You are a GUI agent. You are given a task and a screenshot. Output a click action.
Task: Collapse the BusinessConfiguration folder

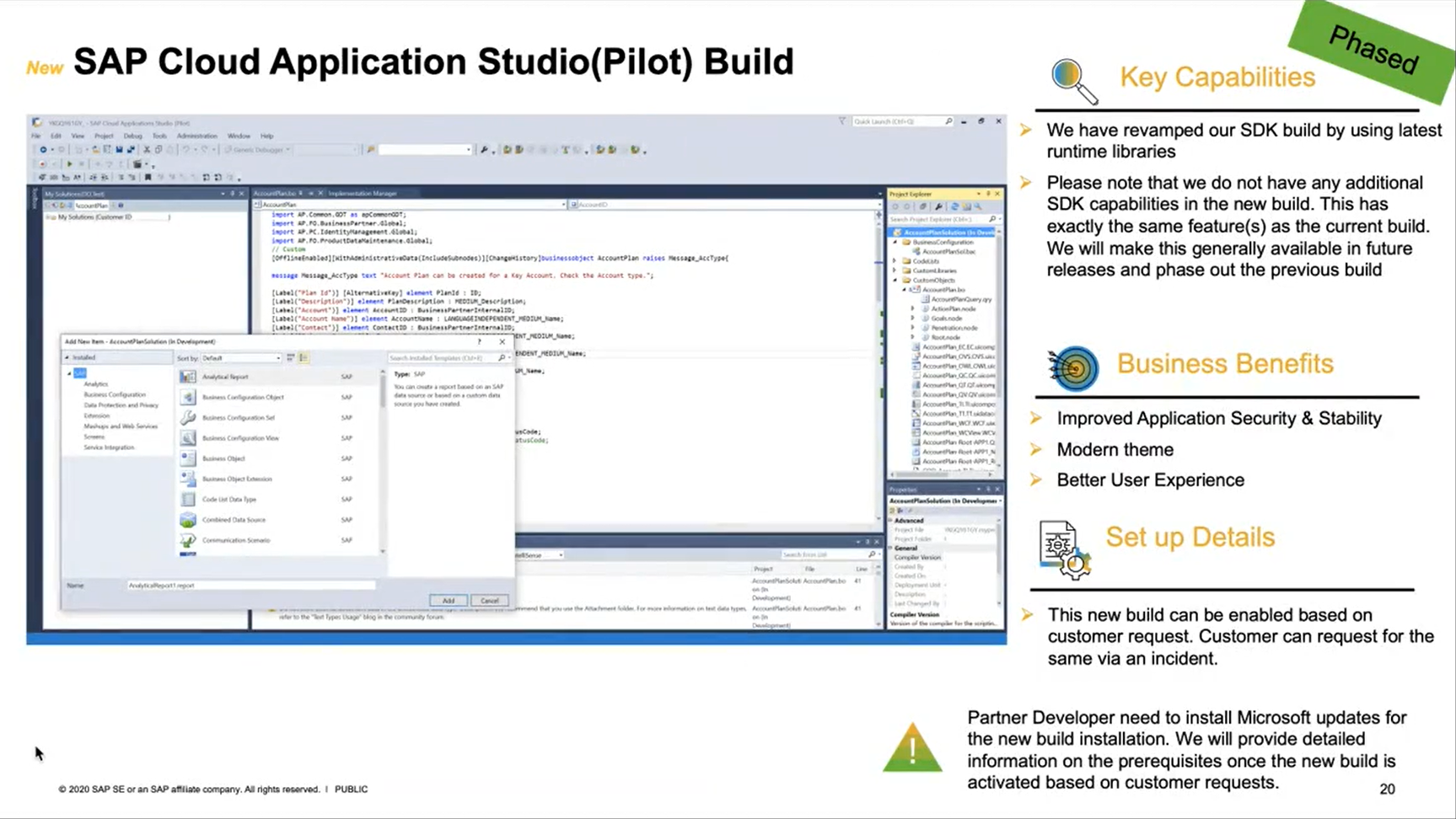pyautogui.click(x=895, y=242)
